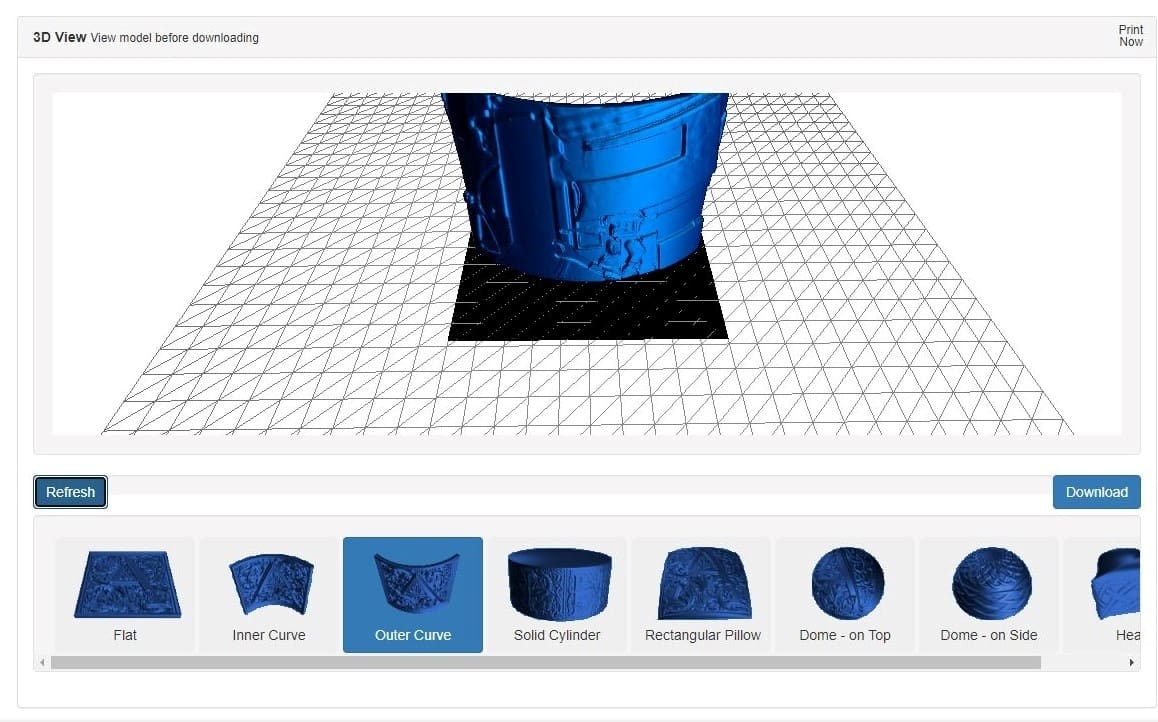Click the black shadow beneath the model
Image resolution: width=1158 pixels, height=722 pixels.
point(590,310)
